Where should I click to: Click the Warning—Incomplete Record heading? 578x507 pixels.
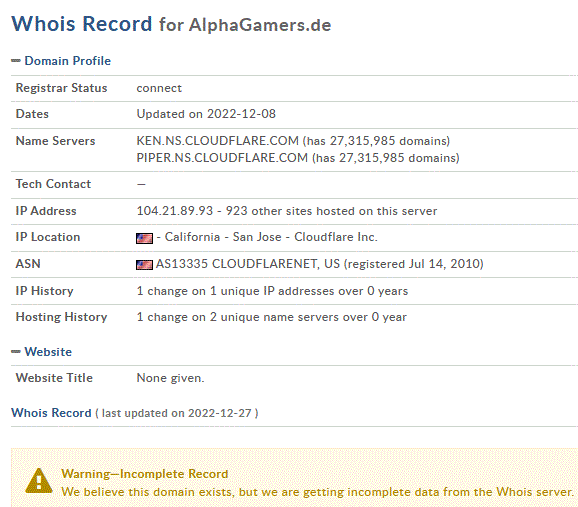tap(144, 474)
